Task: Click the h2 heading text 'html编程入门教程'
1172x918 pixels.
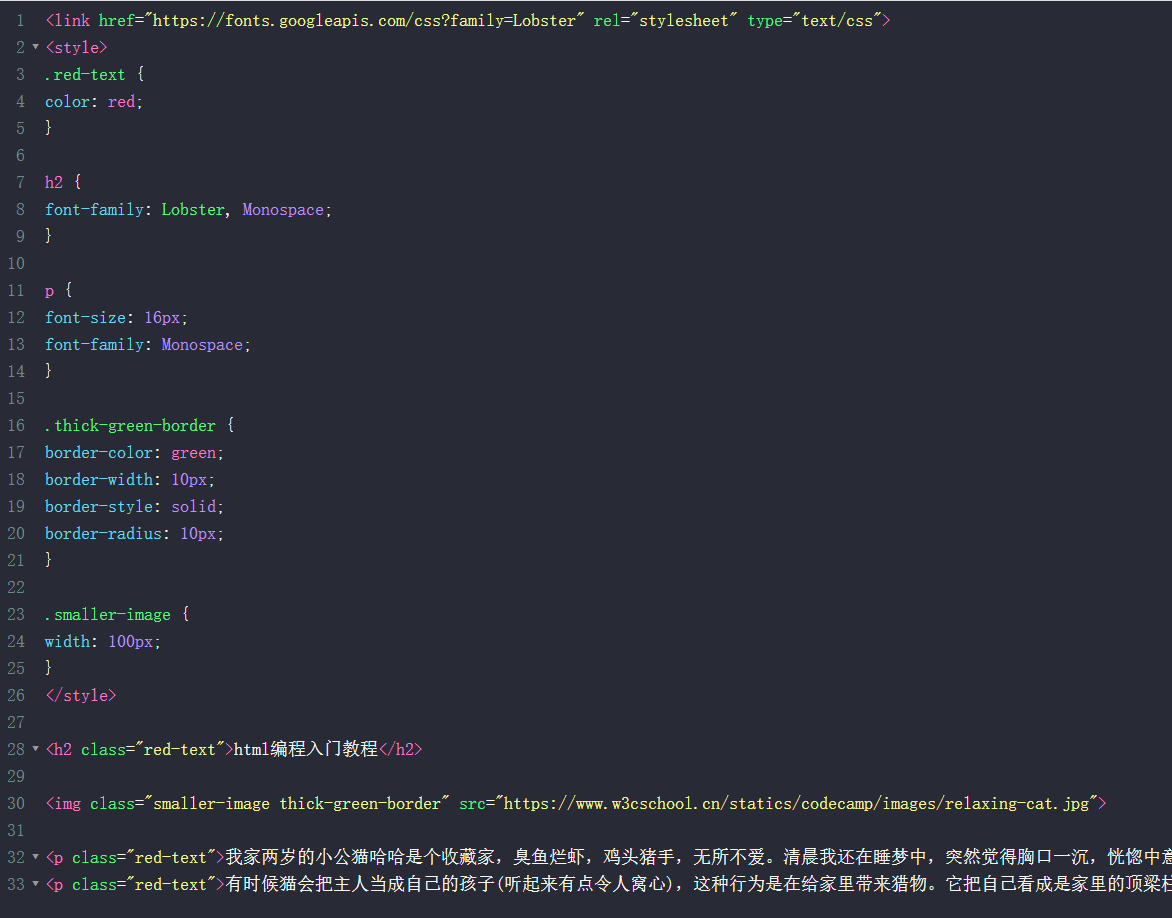Action: tap(306, 749)
